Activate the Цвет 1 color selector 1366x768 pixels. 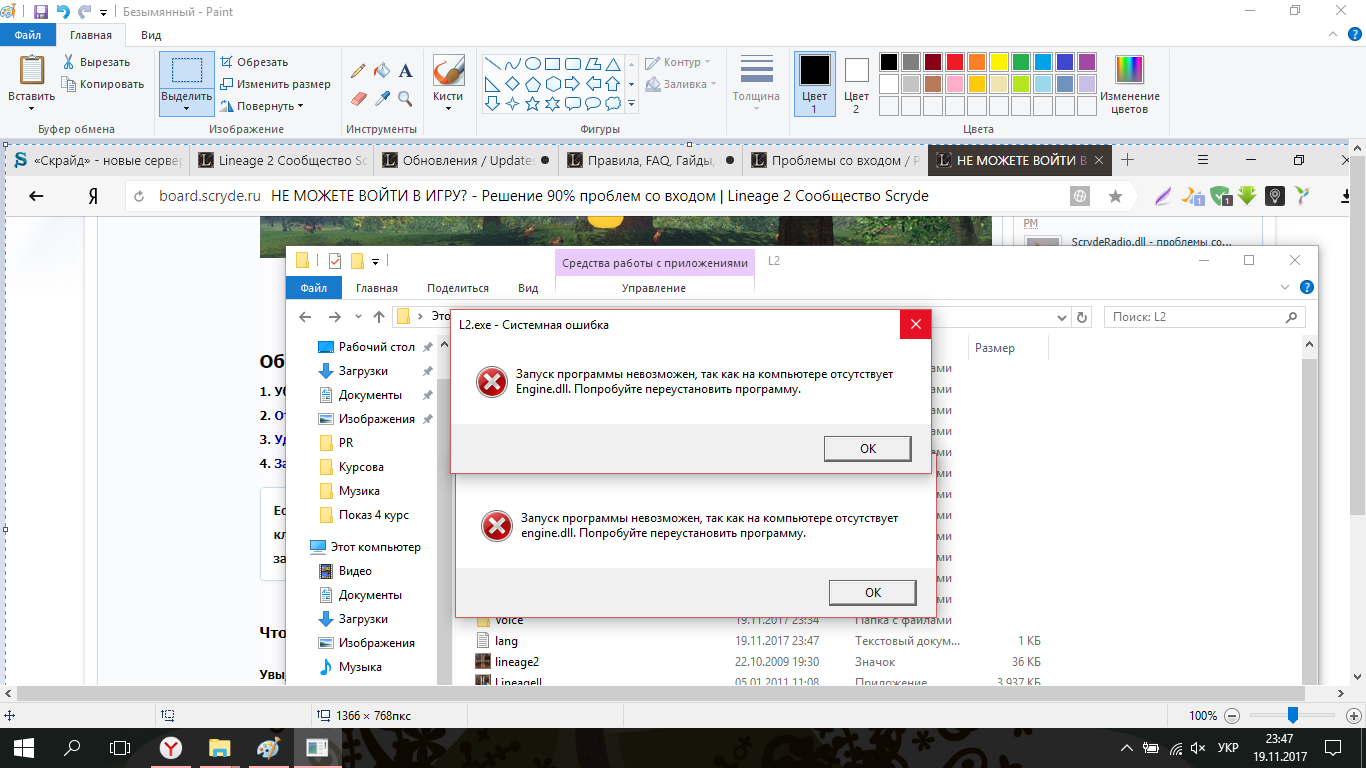click(814, 84)
